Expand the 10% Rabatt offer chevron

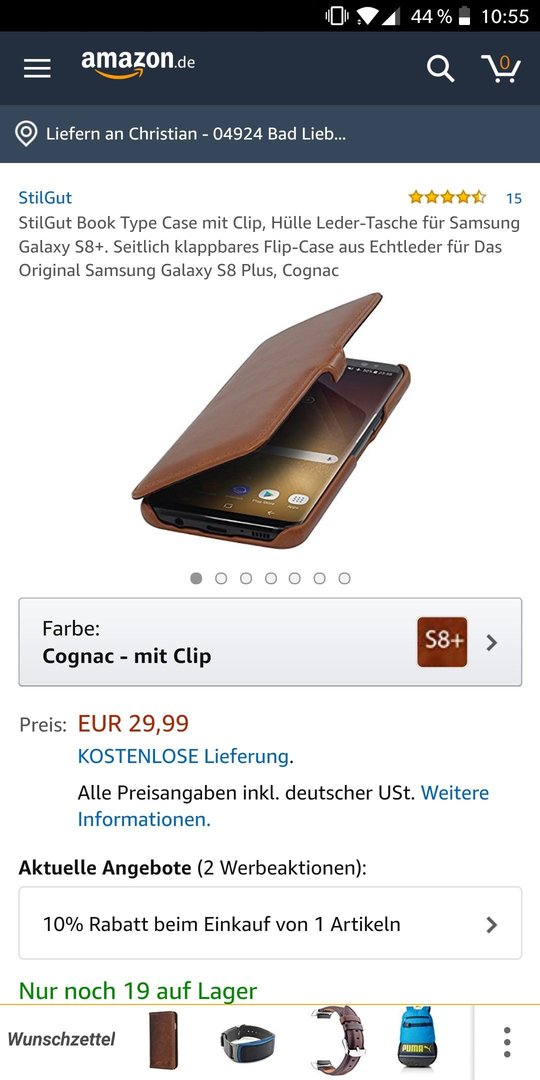[491, 924]
